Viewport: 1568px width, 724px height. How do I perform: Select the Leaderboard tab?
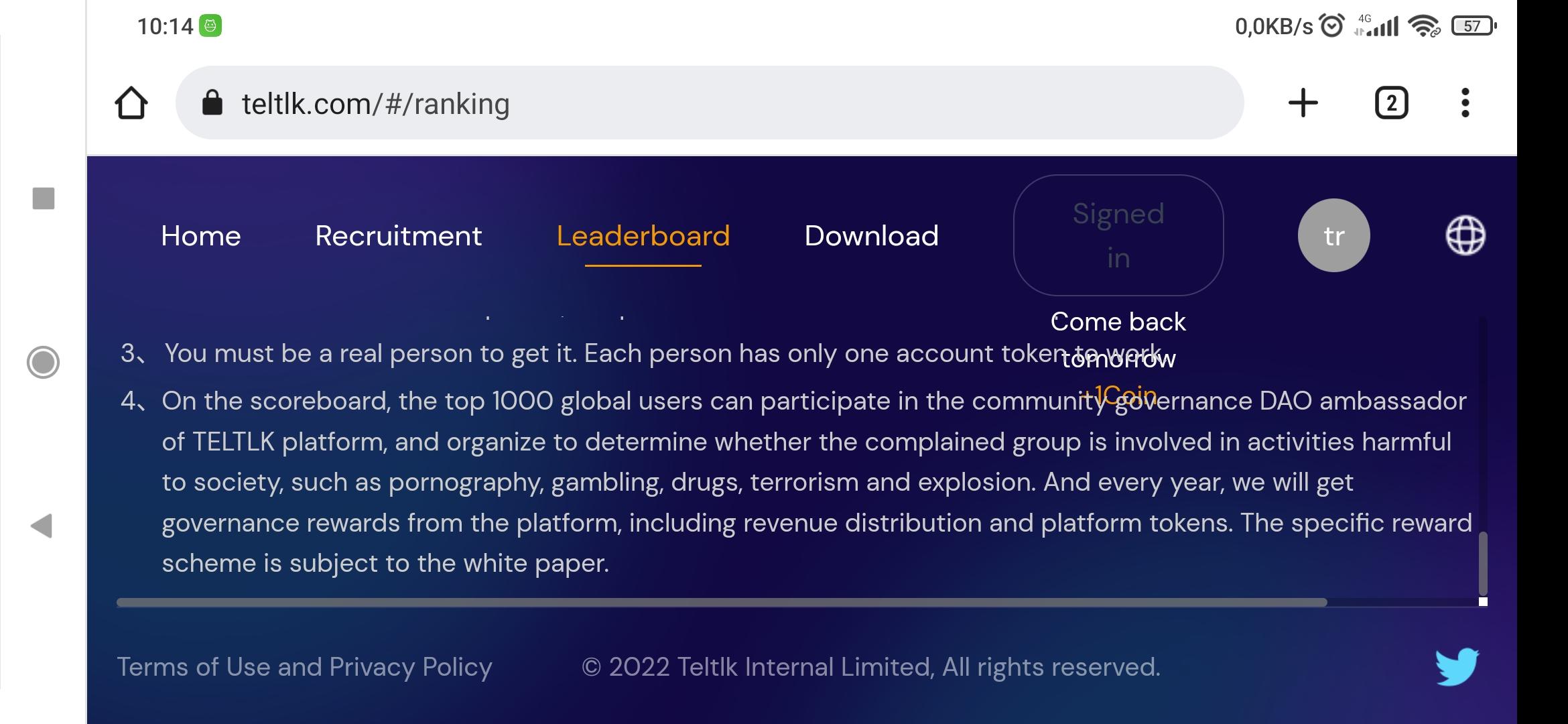(x=643, y=236)
